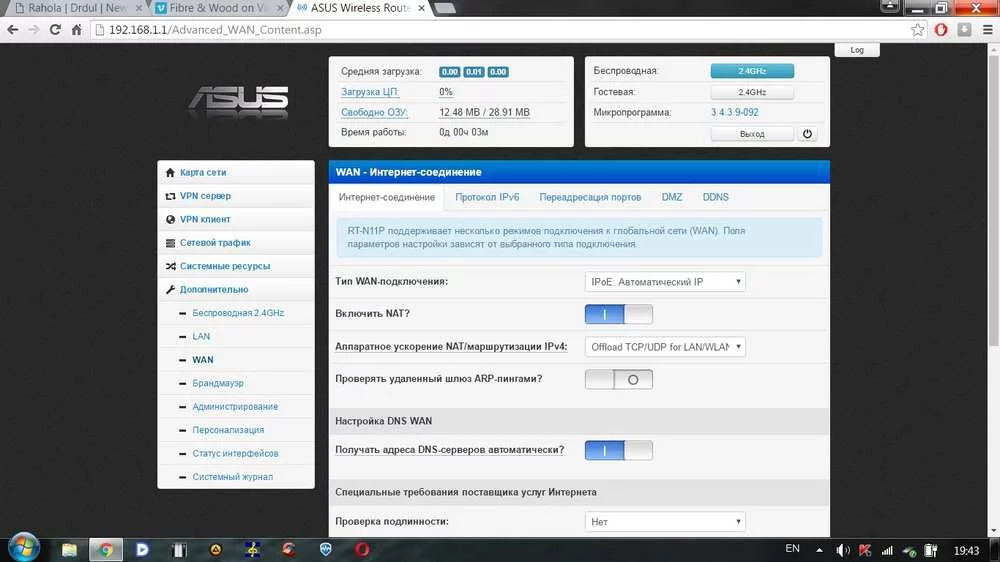Open the network signal tray icon
The height and width of the screenshot is (562, 1000).
[x=887, y=550]
